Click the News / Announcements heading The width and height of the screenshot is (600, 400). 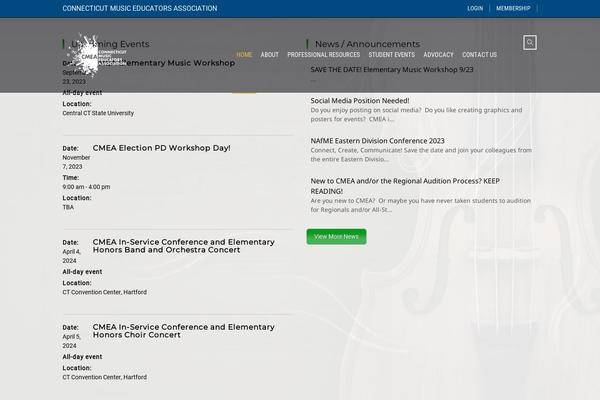(367, 44)
